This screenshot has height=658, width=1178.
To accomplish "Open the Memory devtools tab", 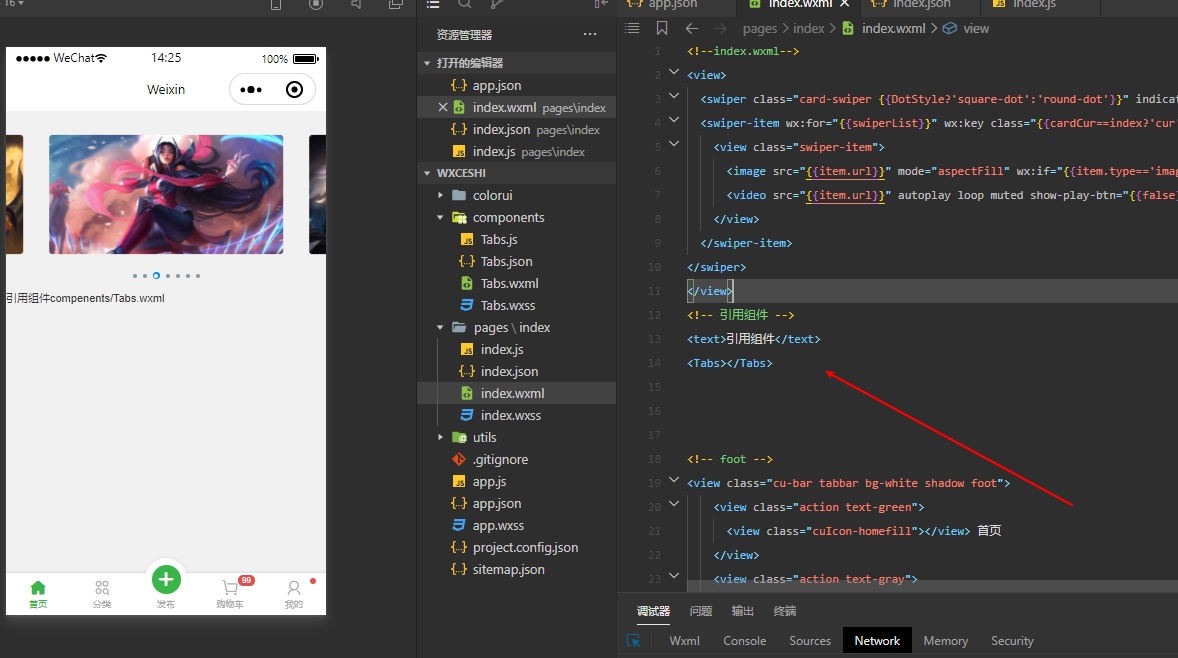I will 945,641.
